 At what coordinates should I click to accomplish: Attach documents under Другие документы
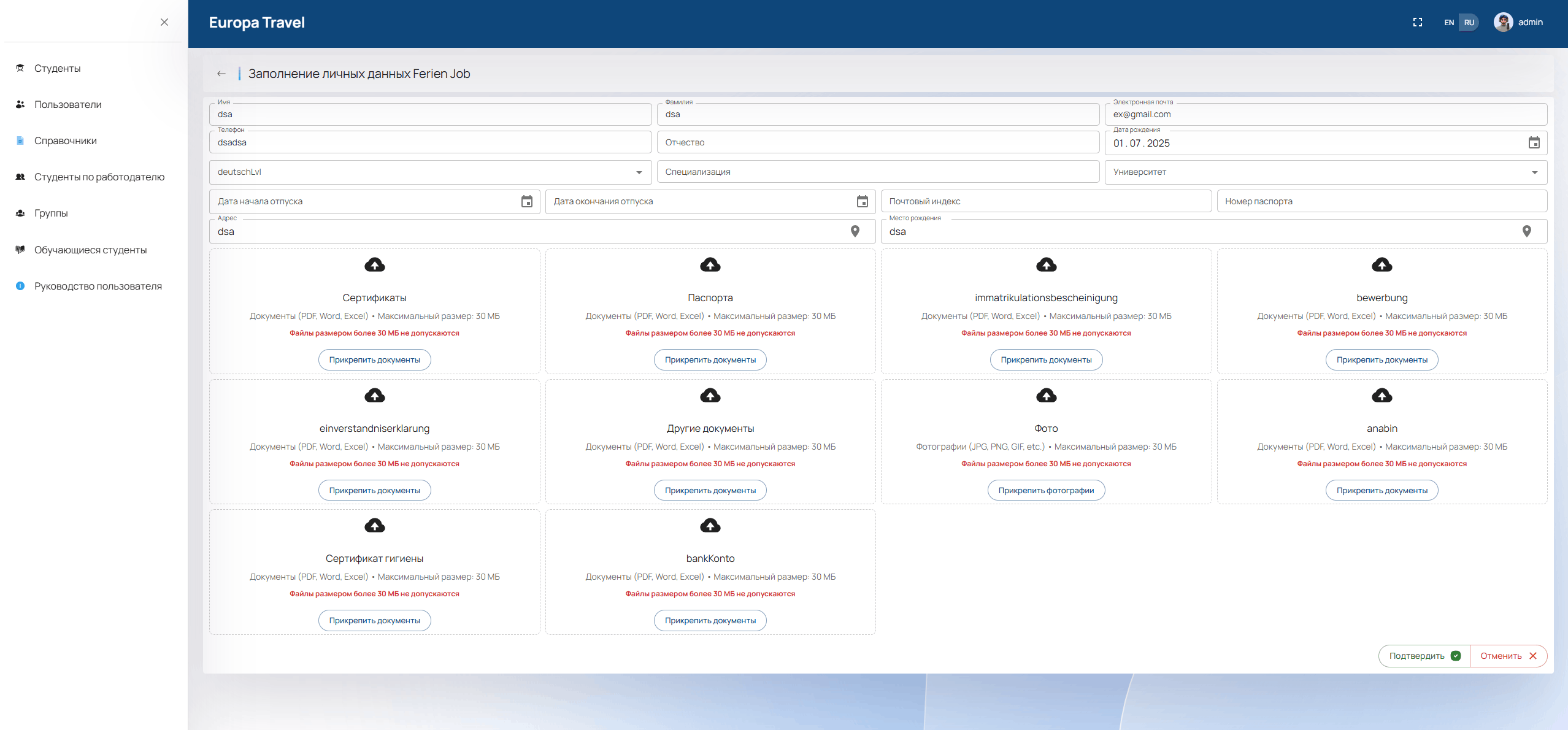pos(710,491)
